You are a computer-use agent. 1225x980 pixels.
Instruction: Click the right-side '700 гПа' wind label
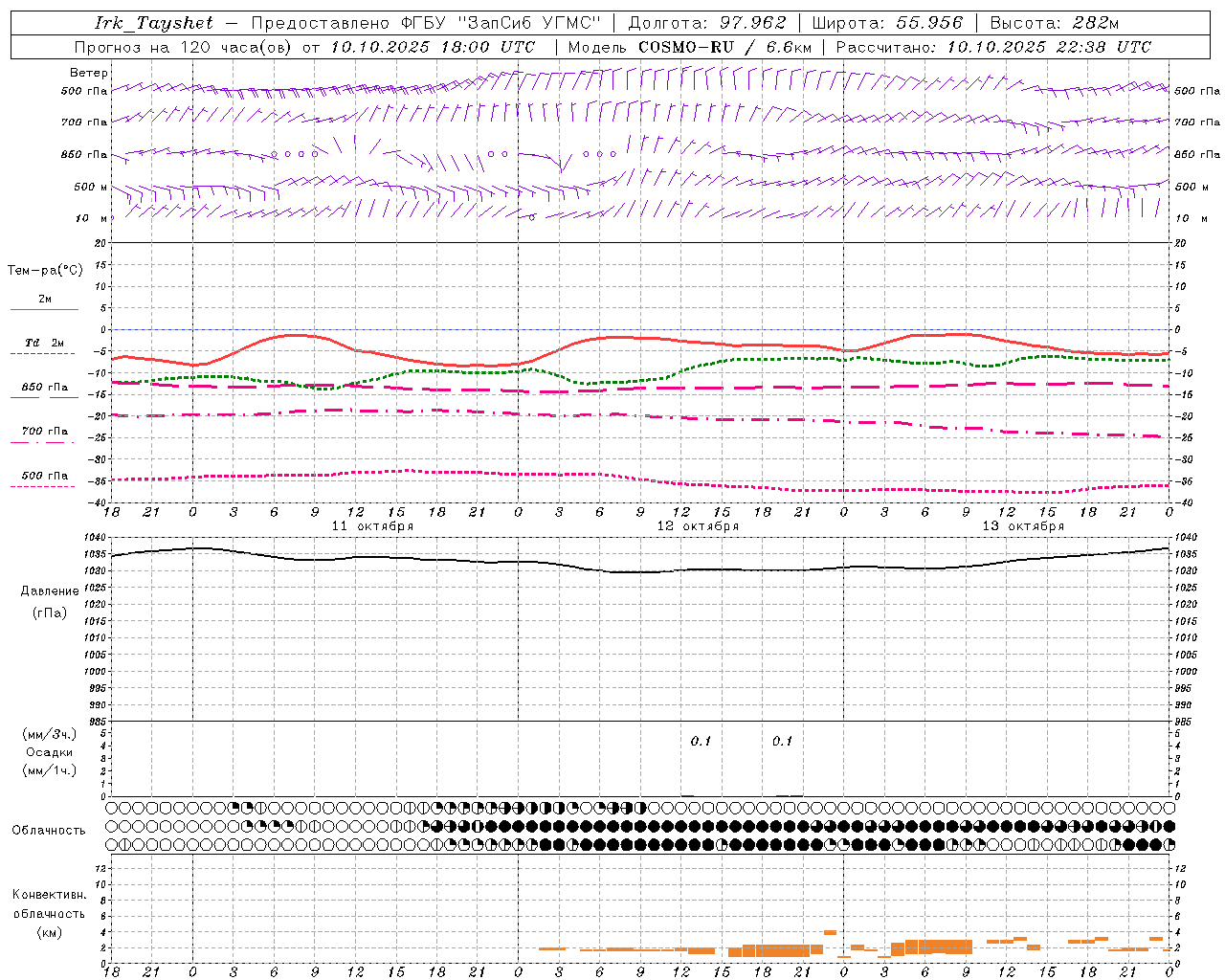pos(1197,122)
